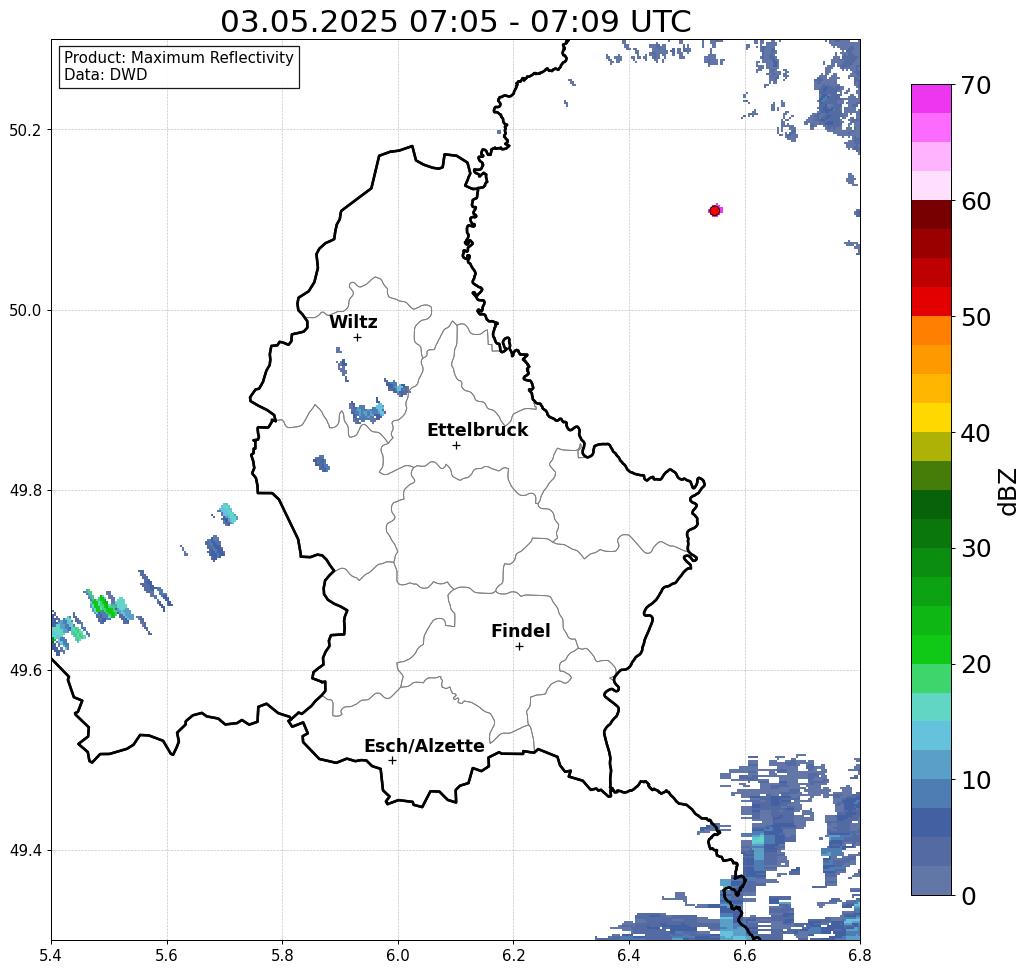The height and width of the screenshot is (973, 1029).
Task: Click the "Product: Maximum Reflectivity" label
Action: click(178, 58)
